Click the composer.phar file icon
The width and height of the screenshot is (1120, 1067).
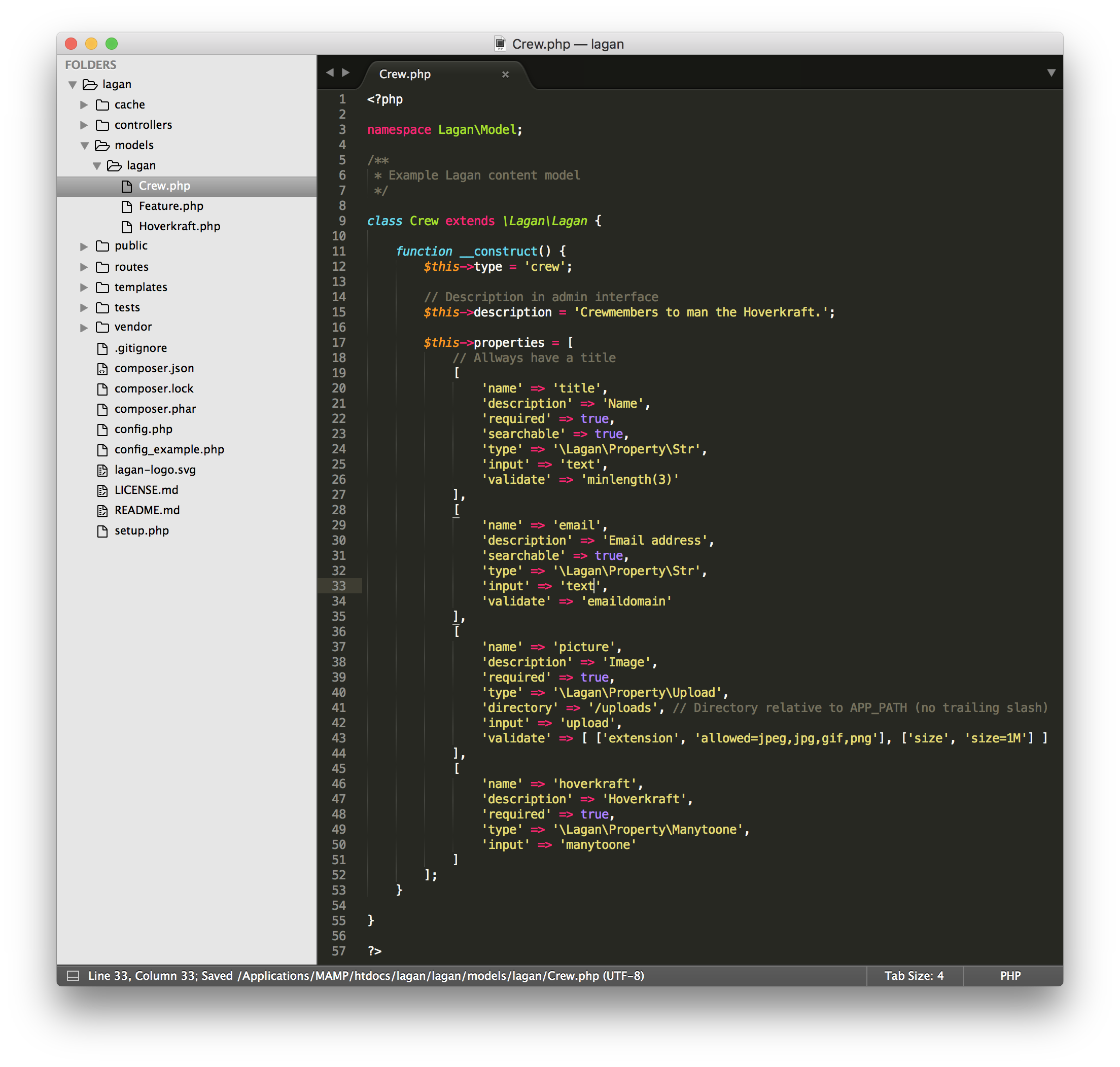point(102,410)
